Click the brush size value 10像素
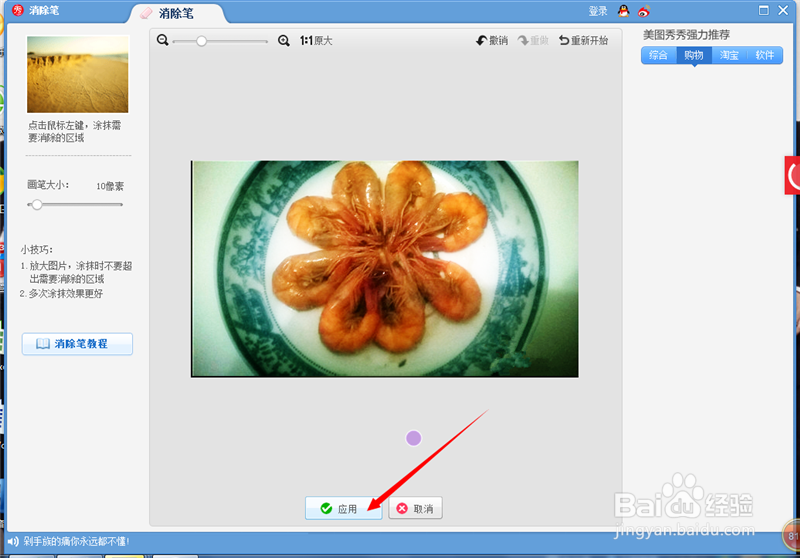This screenshot has height=558, width=800. click(110, 186)
